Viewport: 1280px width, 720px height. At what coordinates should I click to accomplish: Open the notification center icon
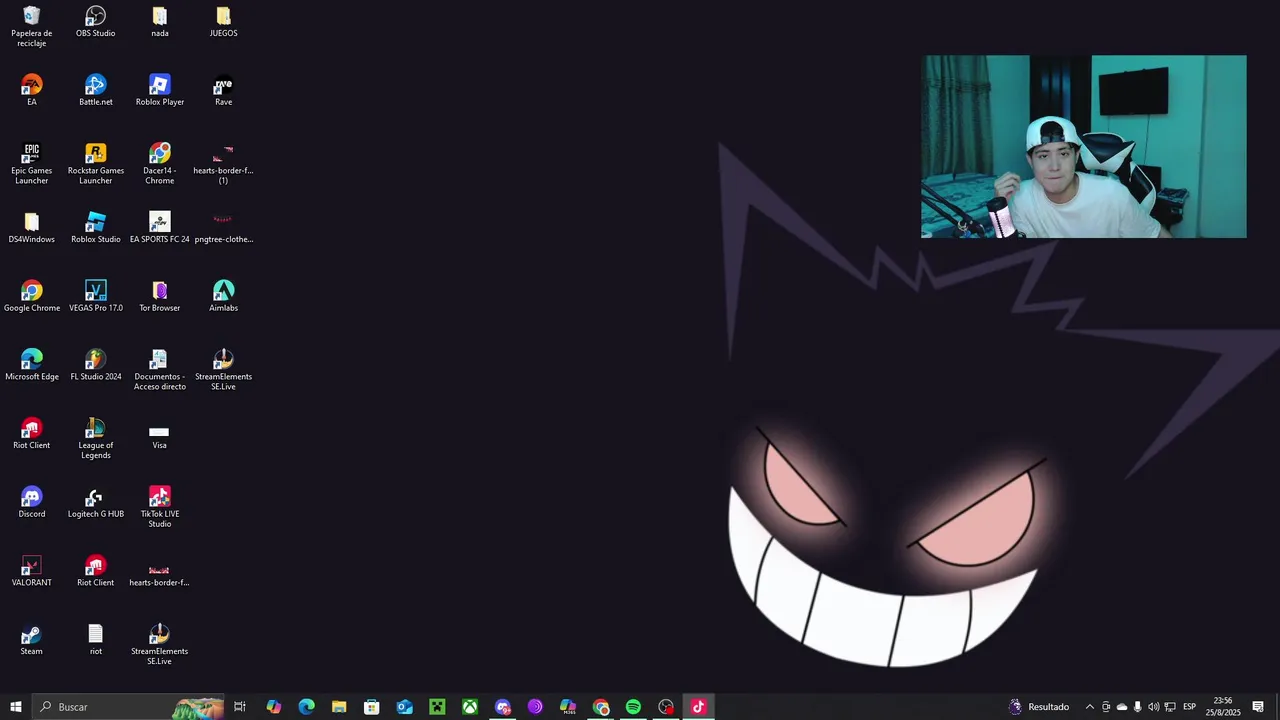click(x=1258, y=707)
